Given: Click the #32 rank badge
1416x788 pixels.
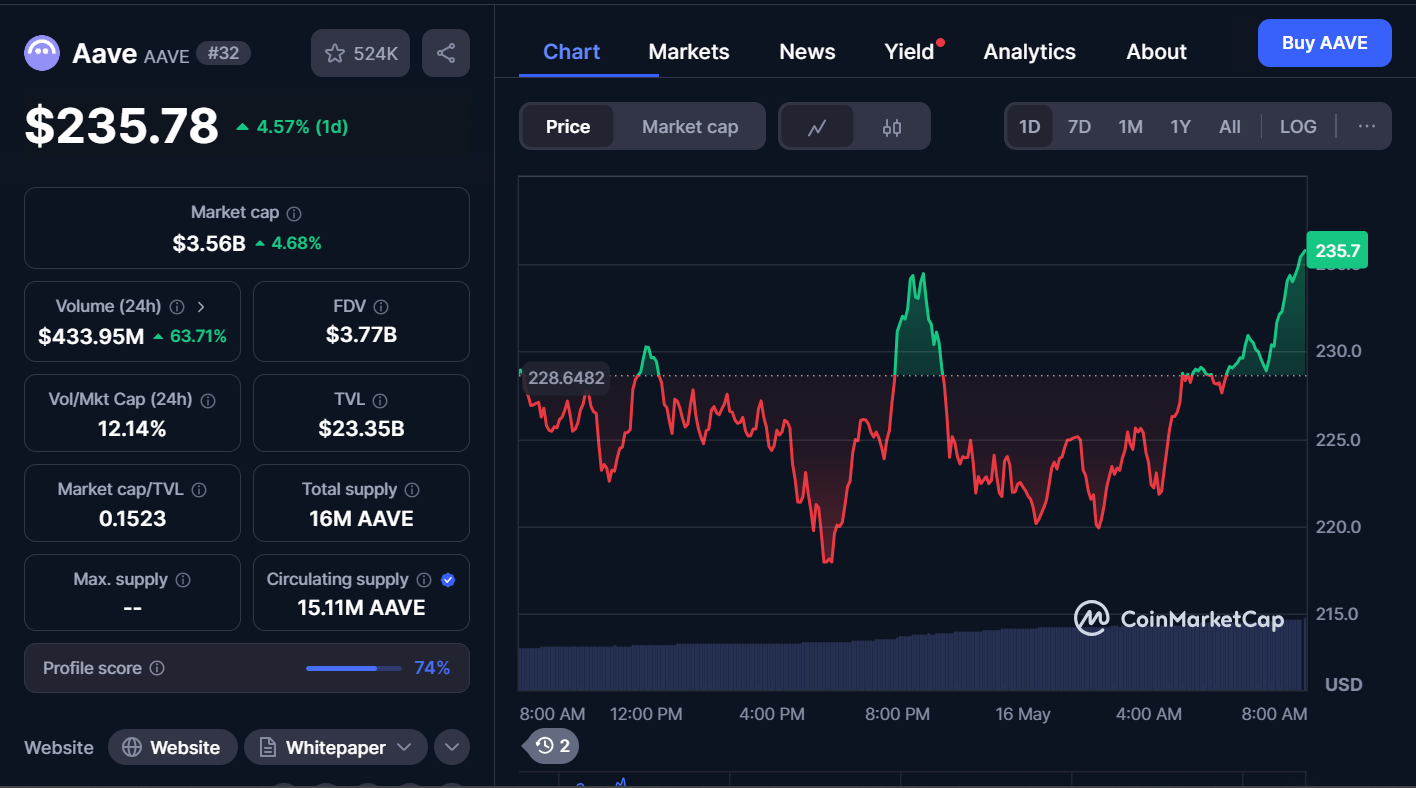Looking at the screenshot, I should click(224, 53).
